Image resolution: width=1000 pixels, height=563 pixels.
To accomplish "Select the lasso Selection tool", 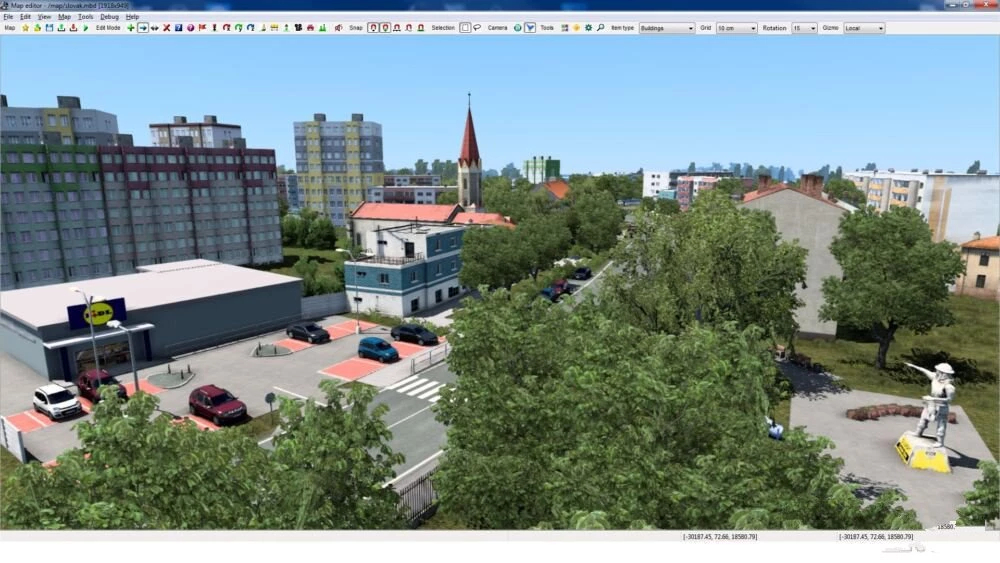I will [x=477, y=28].
